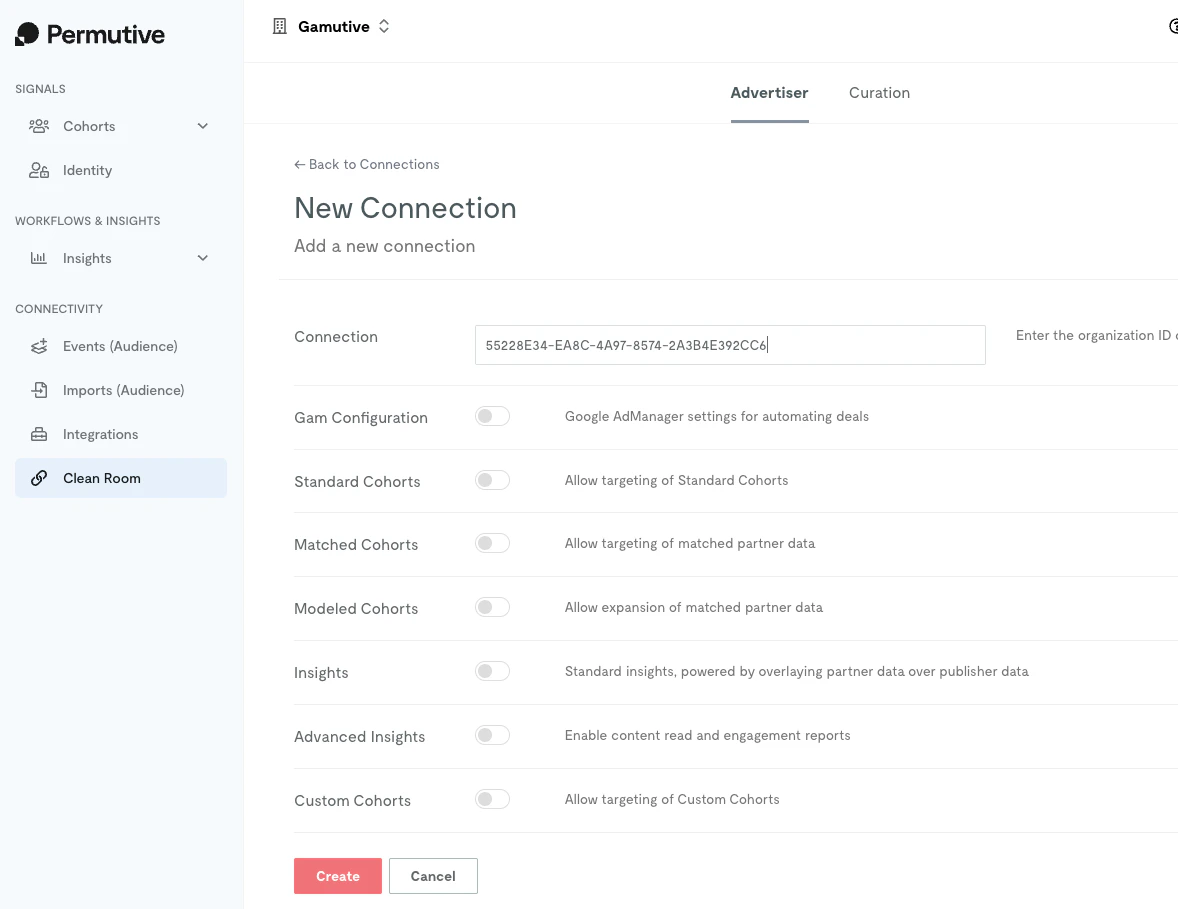Select the Advertiser tab

(x=769, y=92)
